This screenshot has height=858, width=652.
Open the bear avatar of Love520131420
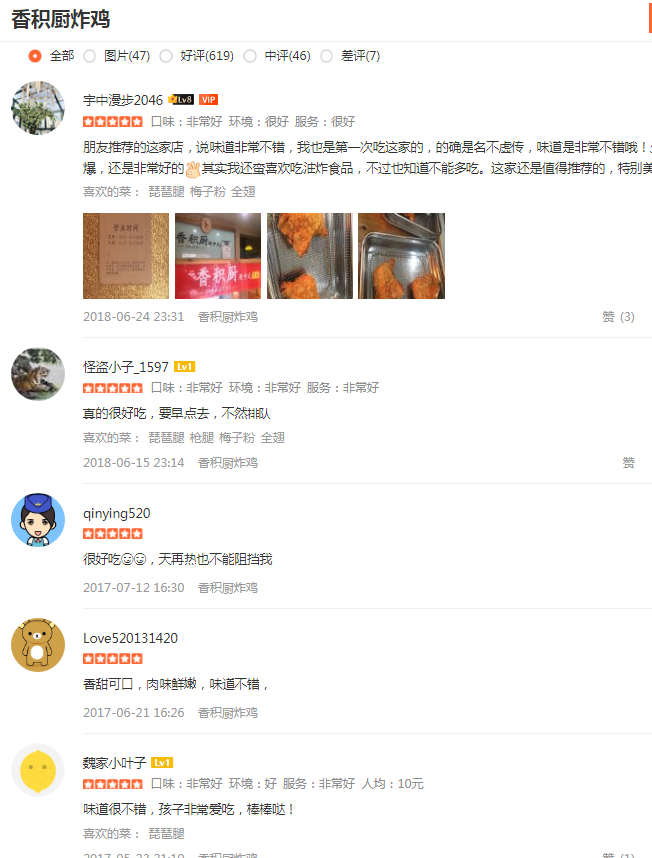click(x=38, y=645)
